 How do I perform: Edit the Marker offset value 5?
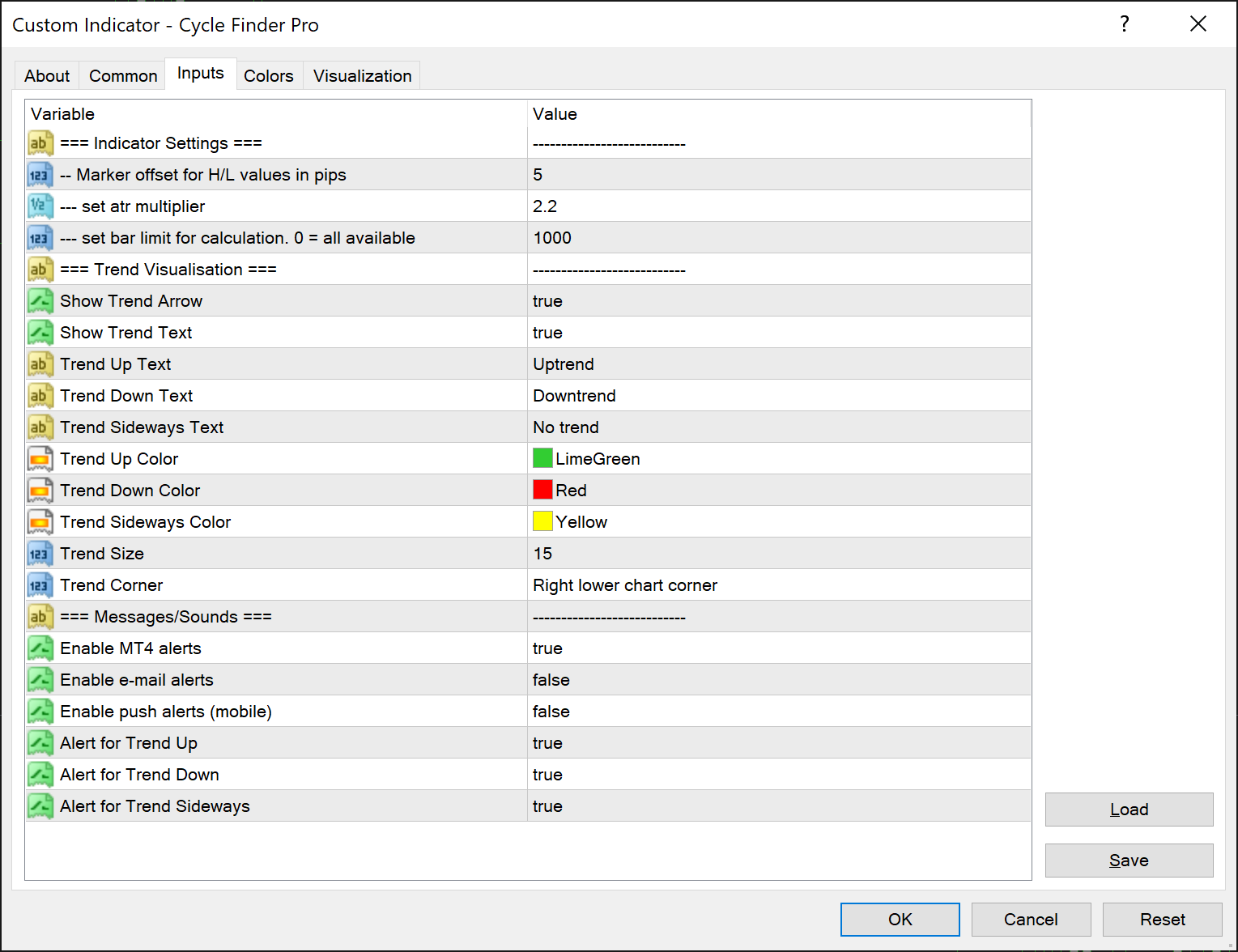click(x=779, y=175)
